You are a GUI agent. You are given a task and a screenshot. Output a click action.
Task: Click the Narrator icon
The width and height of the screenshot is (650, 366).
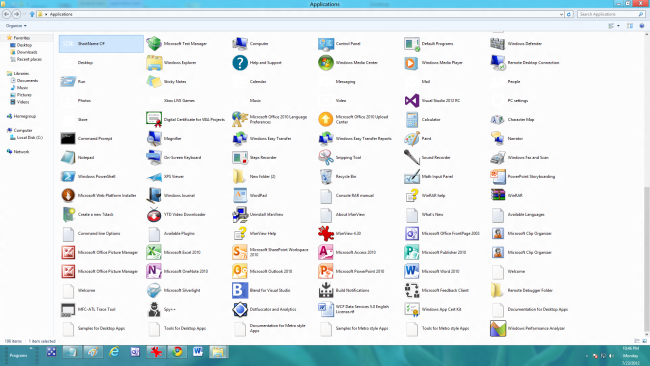[x=497, y=138]
